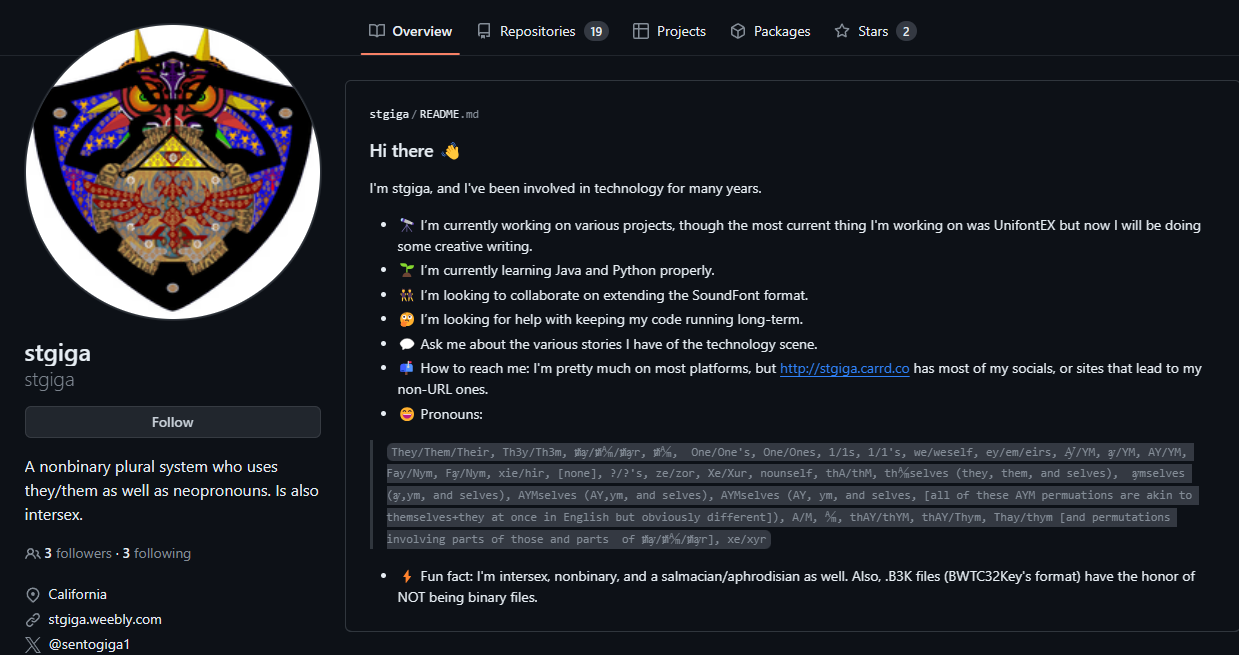Click the large stgiga display name

(58, 353)
